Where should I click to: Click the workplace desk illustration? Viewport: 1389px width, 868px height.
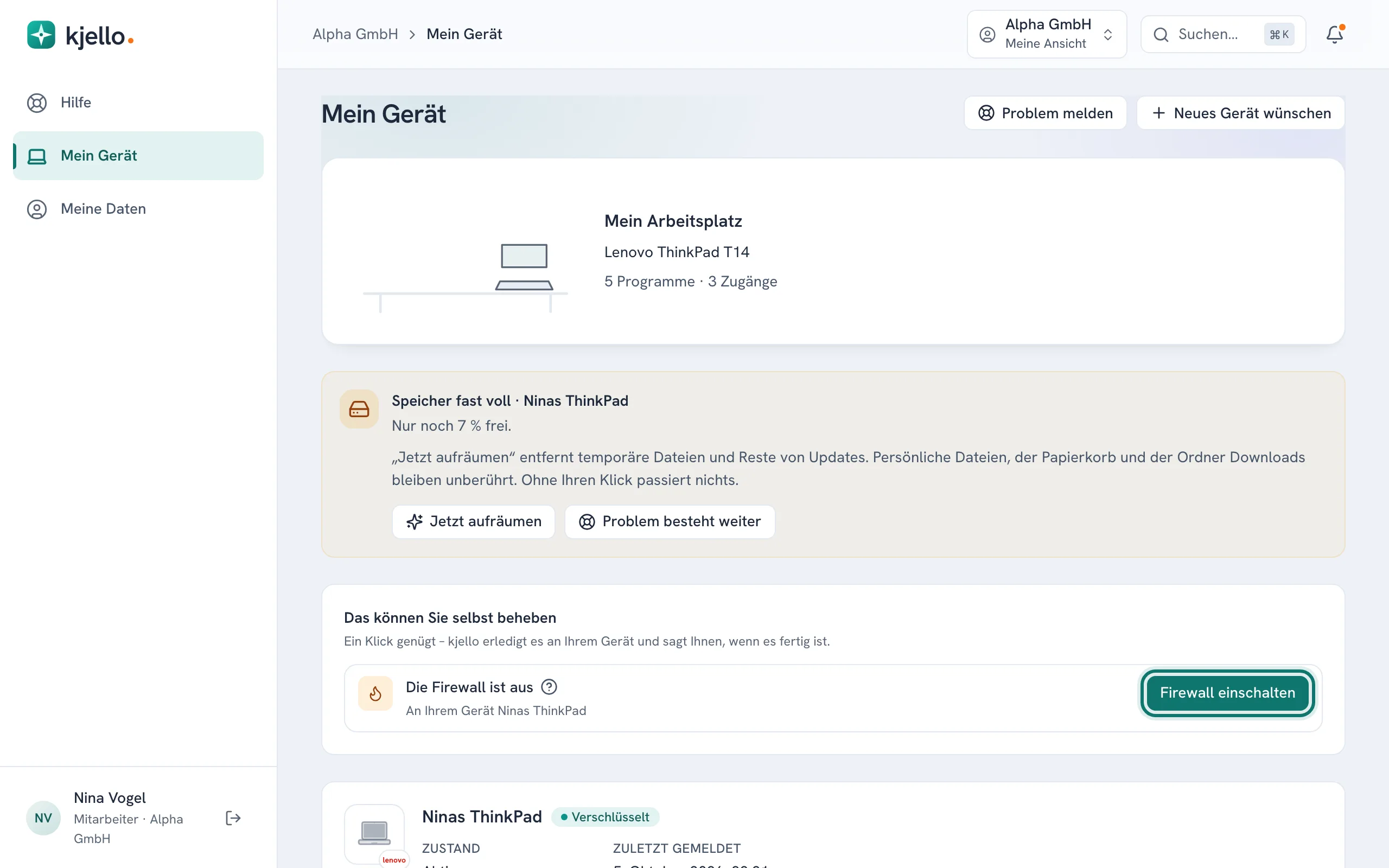(x=466, y=278)
